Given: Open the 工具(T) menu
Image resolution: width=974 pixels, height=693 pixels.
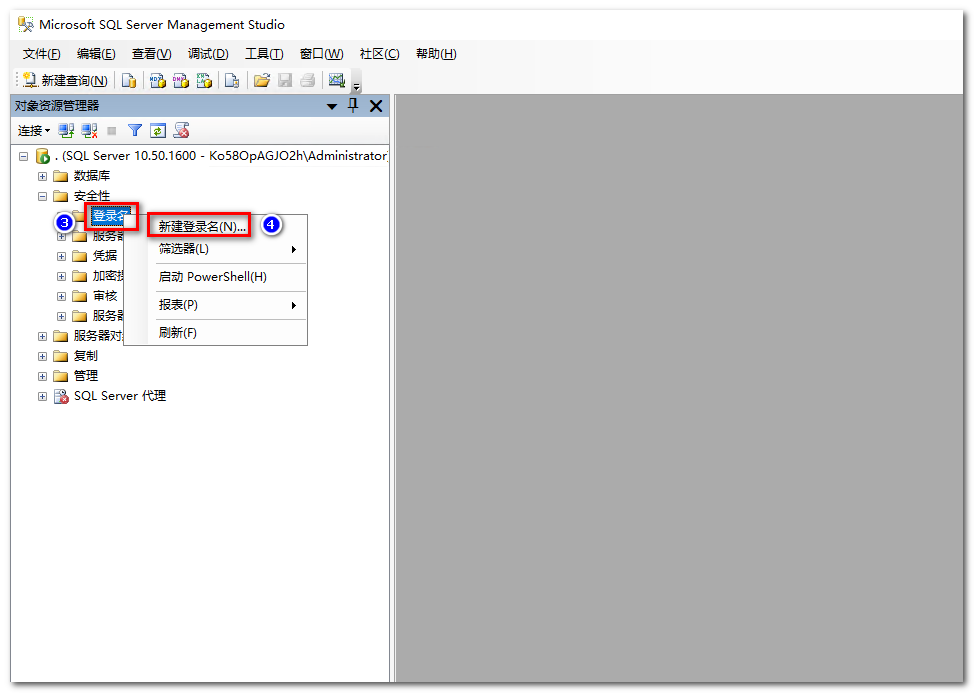Looking at the screenshot, I should 264,54.
